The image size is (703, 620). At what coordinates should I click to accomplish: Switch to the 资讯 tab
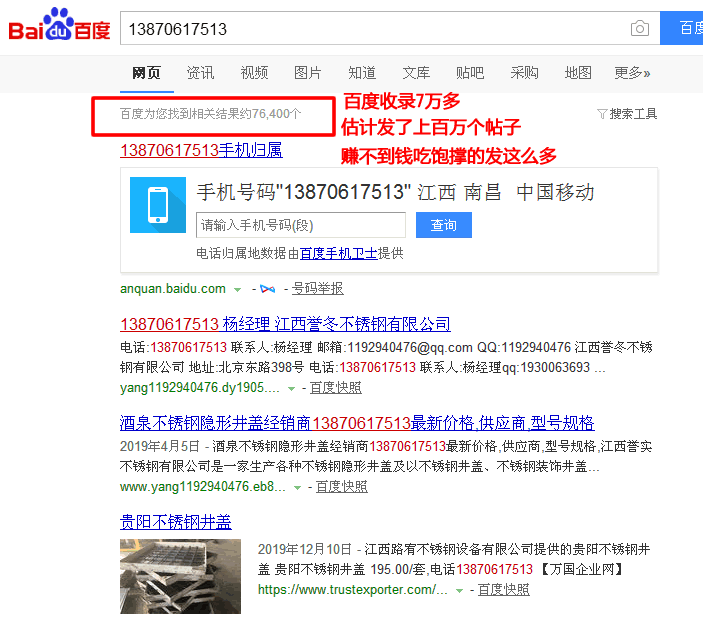coord(200,73)
